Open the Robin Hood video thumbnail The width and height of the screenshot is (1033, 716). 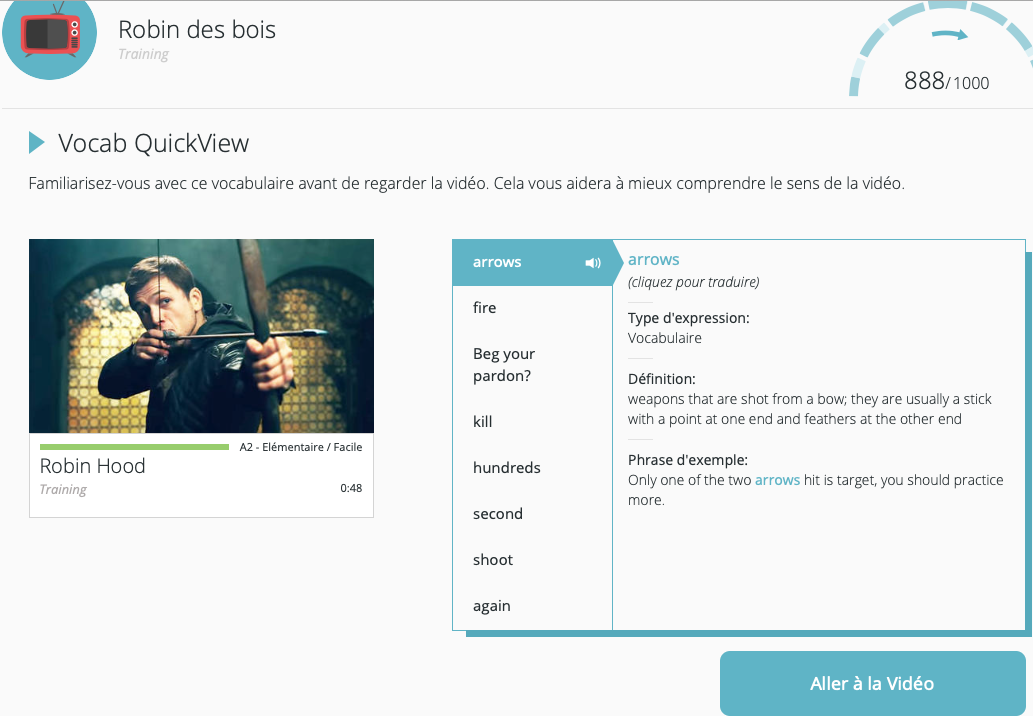[201, 336]
